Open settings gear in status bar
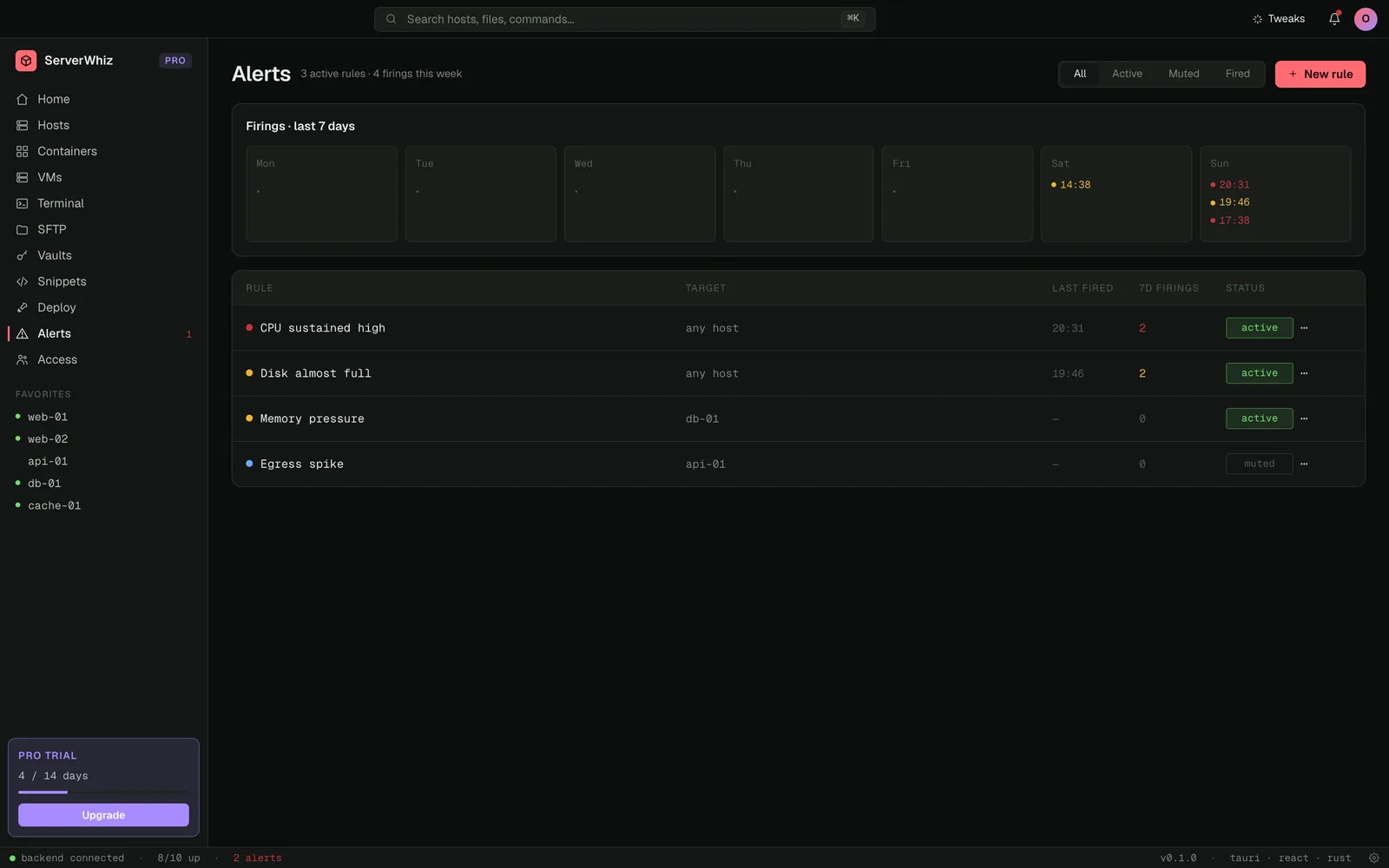1389x868 pixels. click(x=1373, y=858)
